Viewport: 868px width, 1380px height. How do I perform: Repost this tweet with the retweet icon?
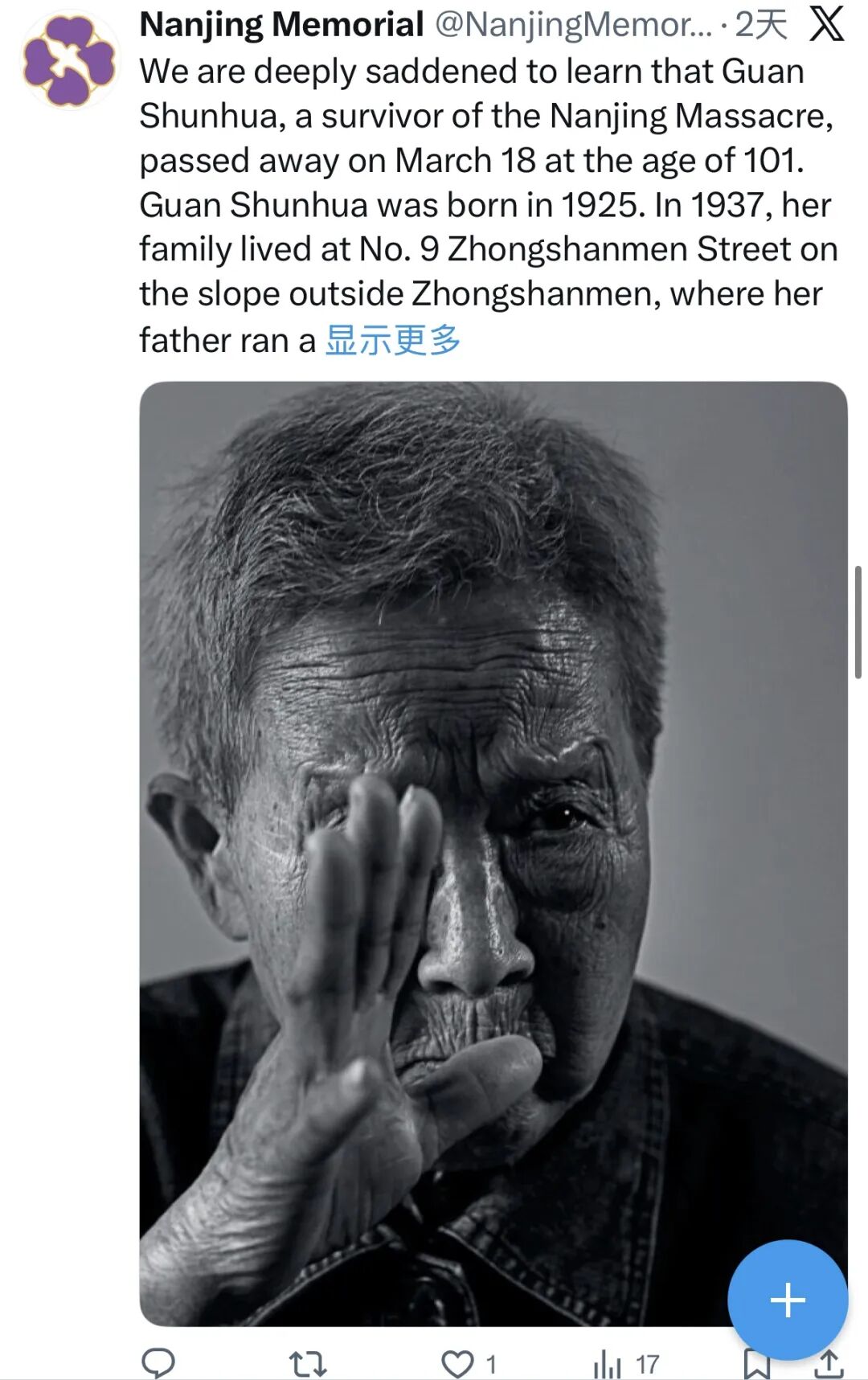pos(307,1363)
